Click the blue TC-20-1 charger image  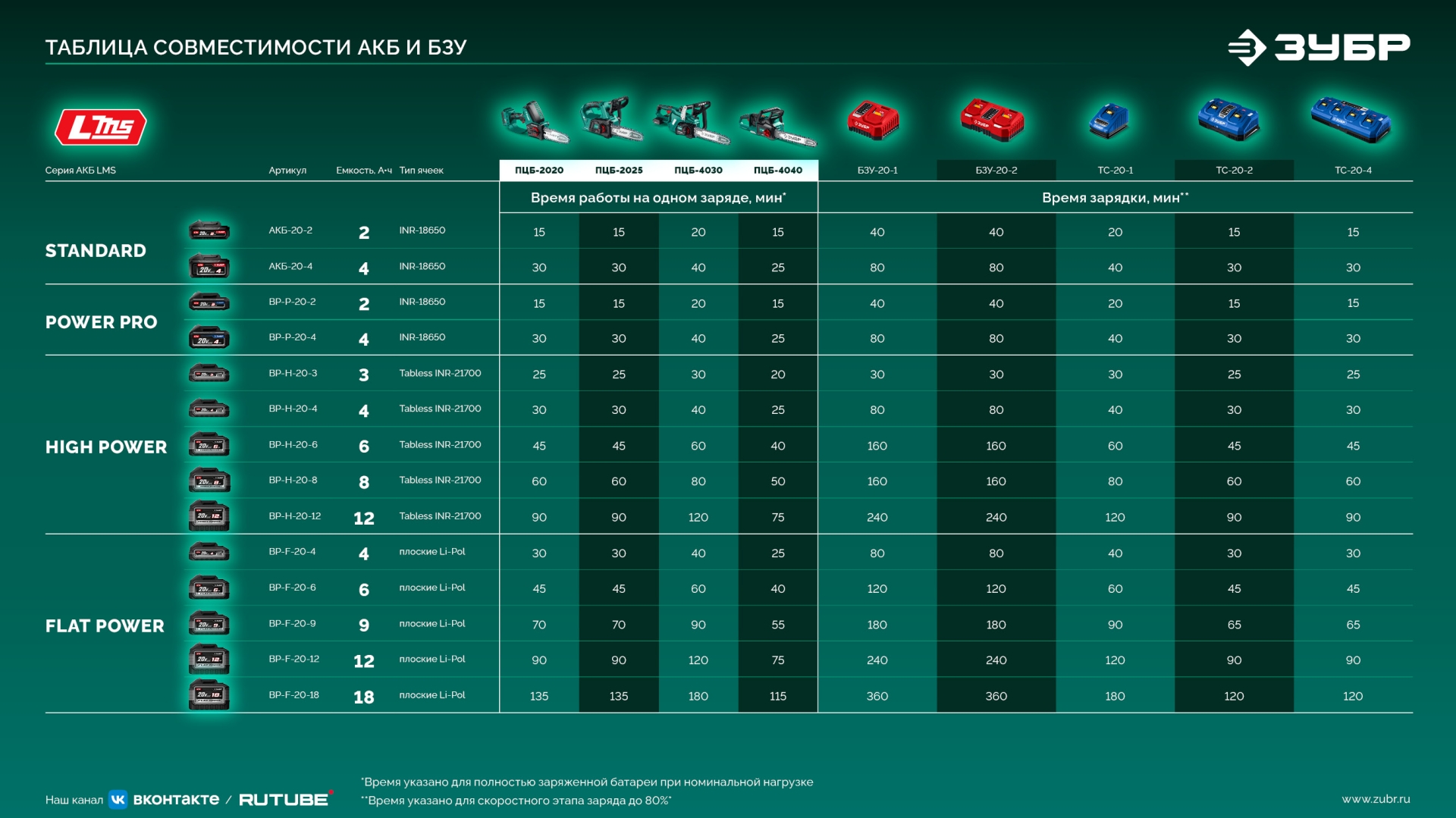[x=1109, y=121]
